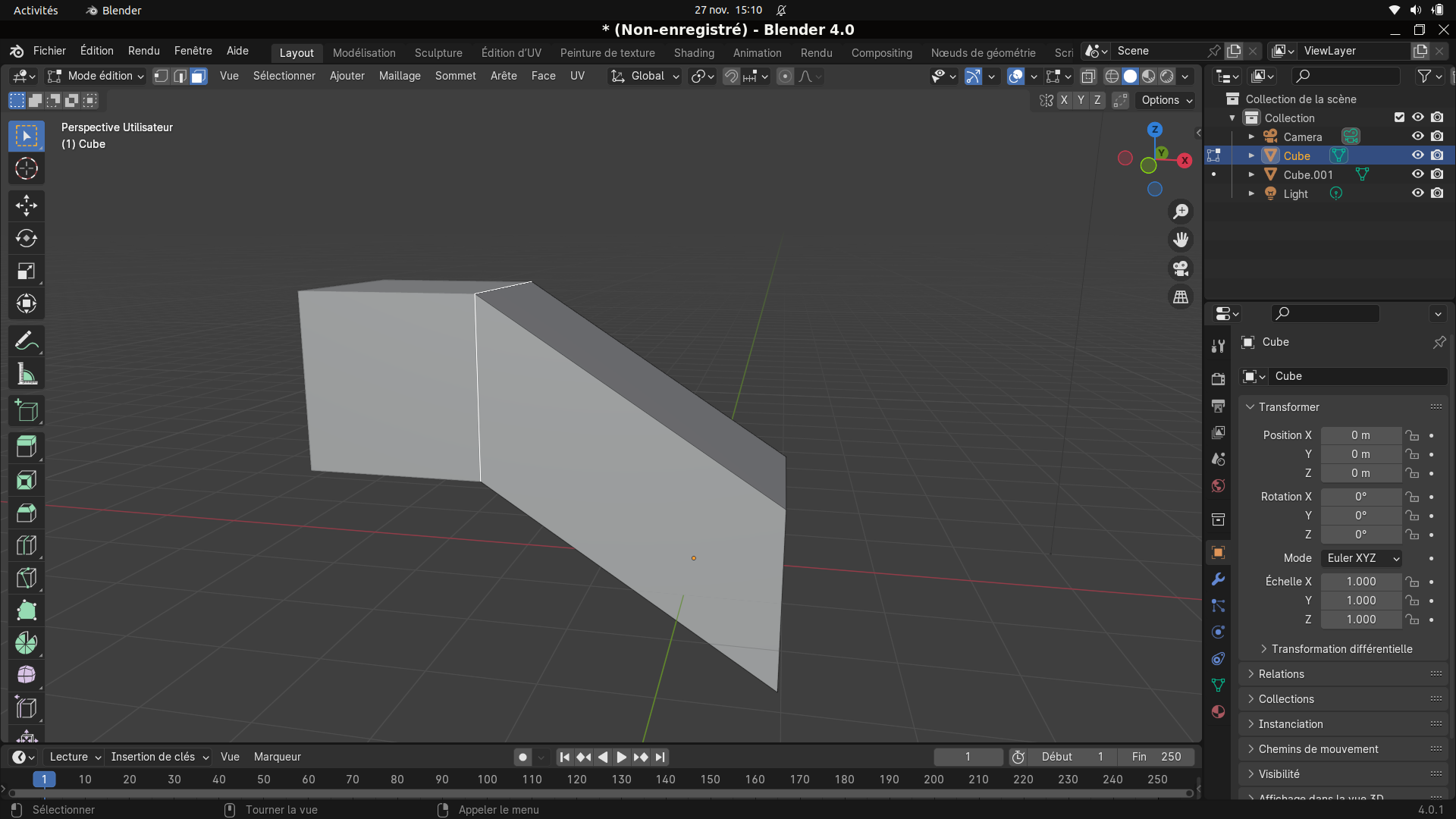Screen dimensions: 1456x819
Task: Click the Measure ruler tool
Action: [x=27, y=374]
